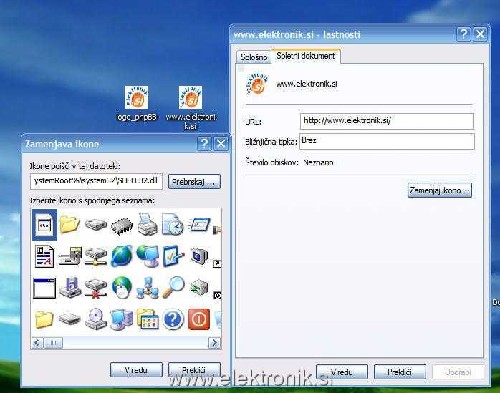Close the lastnosti properties window
The image size is (500, 393).
(480, 34)
